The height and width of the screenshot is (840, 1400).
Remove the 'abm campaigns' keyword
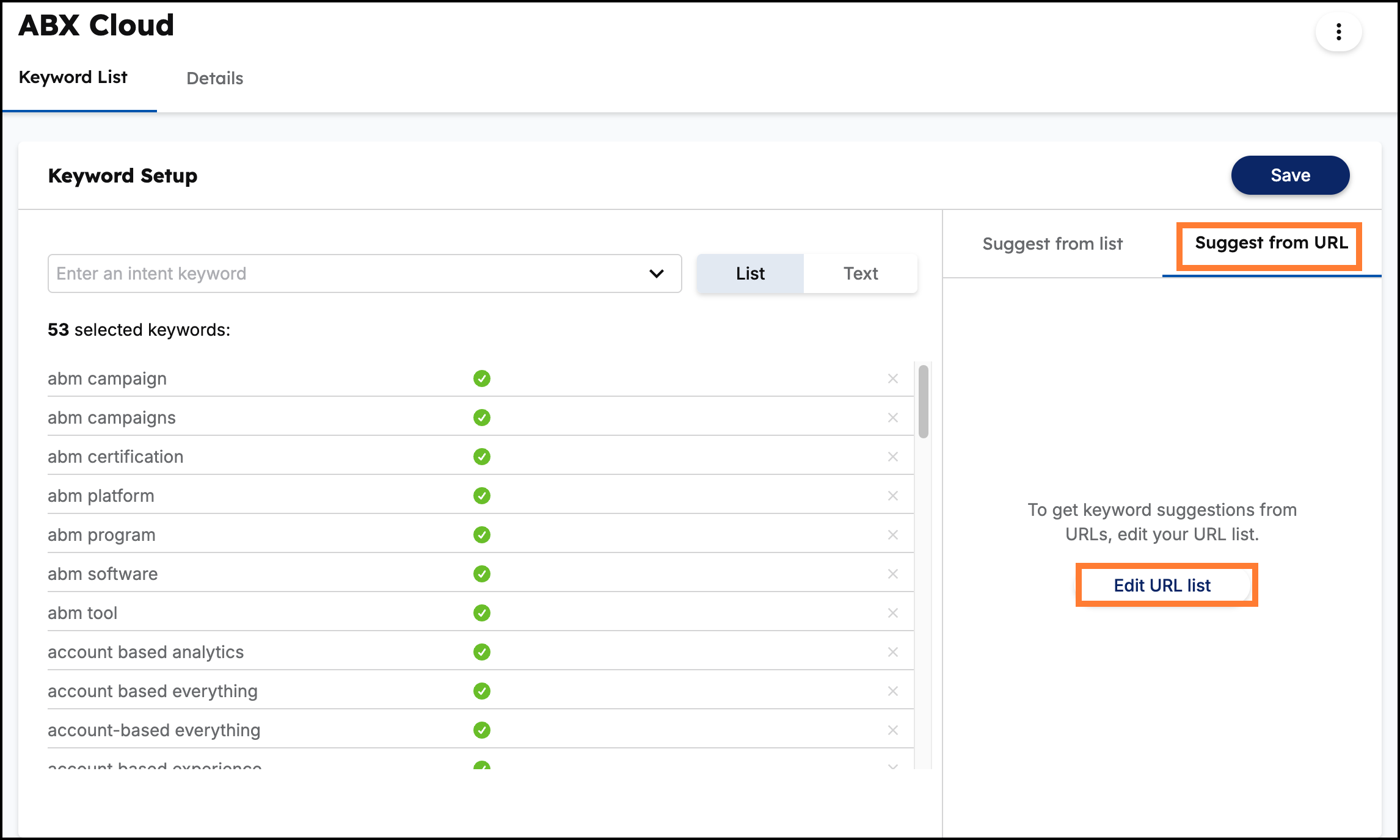[x=892, y=418]
